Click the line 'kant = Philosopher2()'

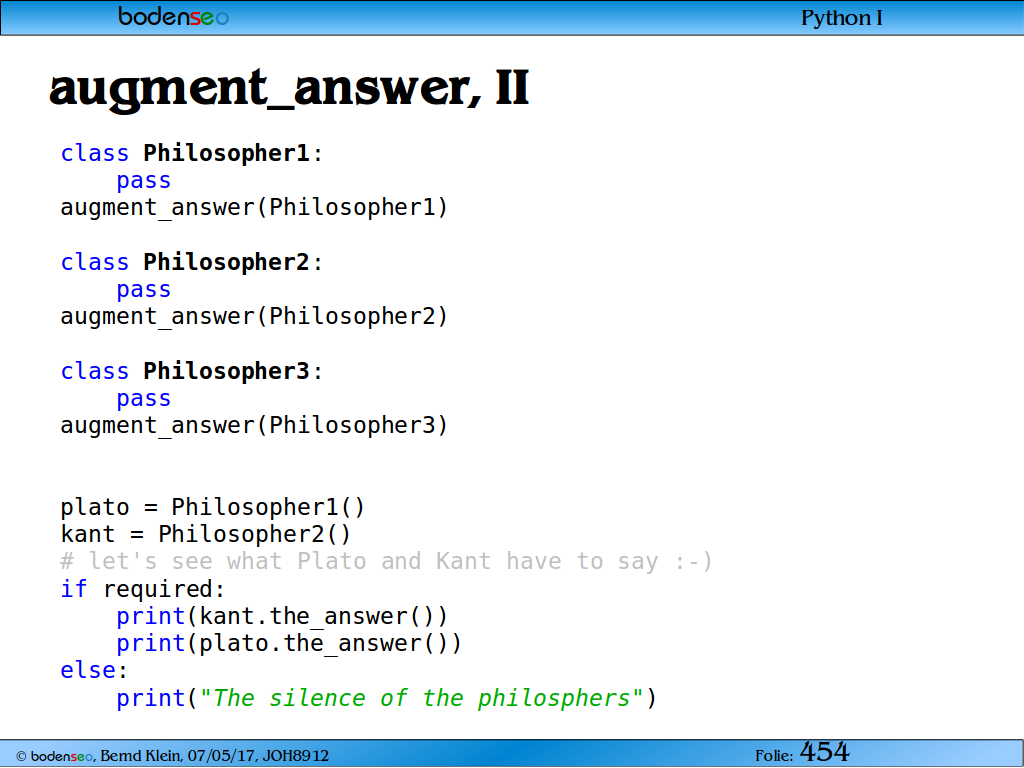[206, 535]
